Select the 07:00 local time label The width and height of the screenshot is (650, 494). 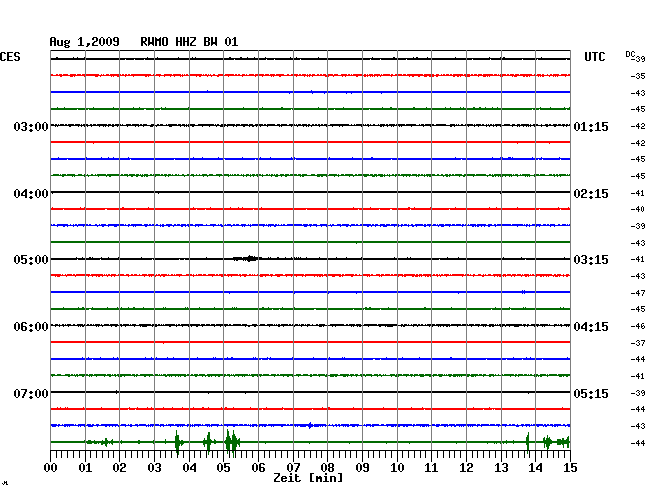click(x=31, y=393)
